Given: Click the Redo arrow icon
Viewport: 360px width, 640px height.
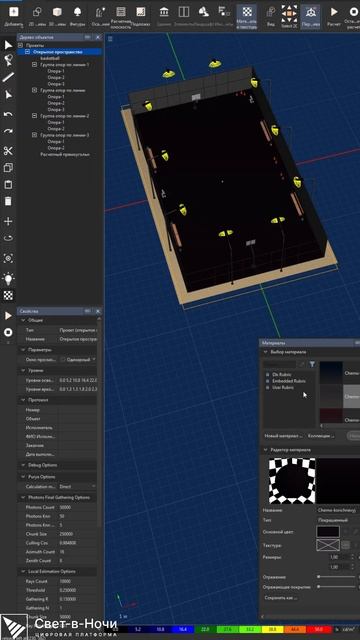Looking at the screenshot, I should coord(8,131).
